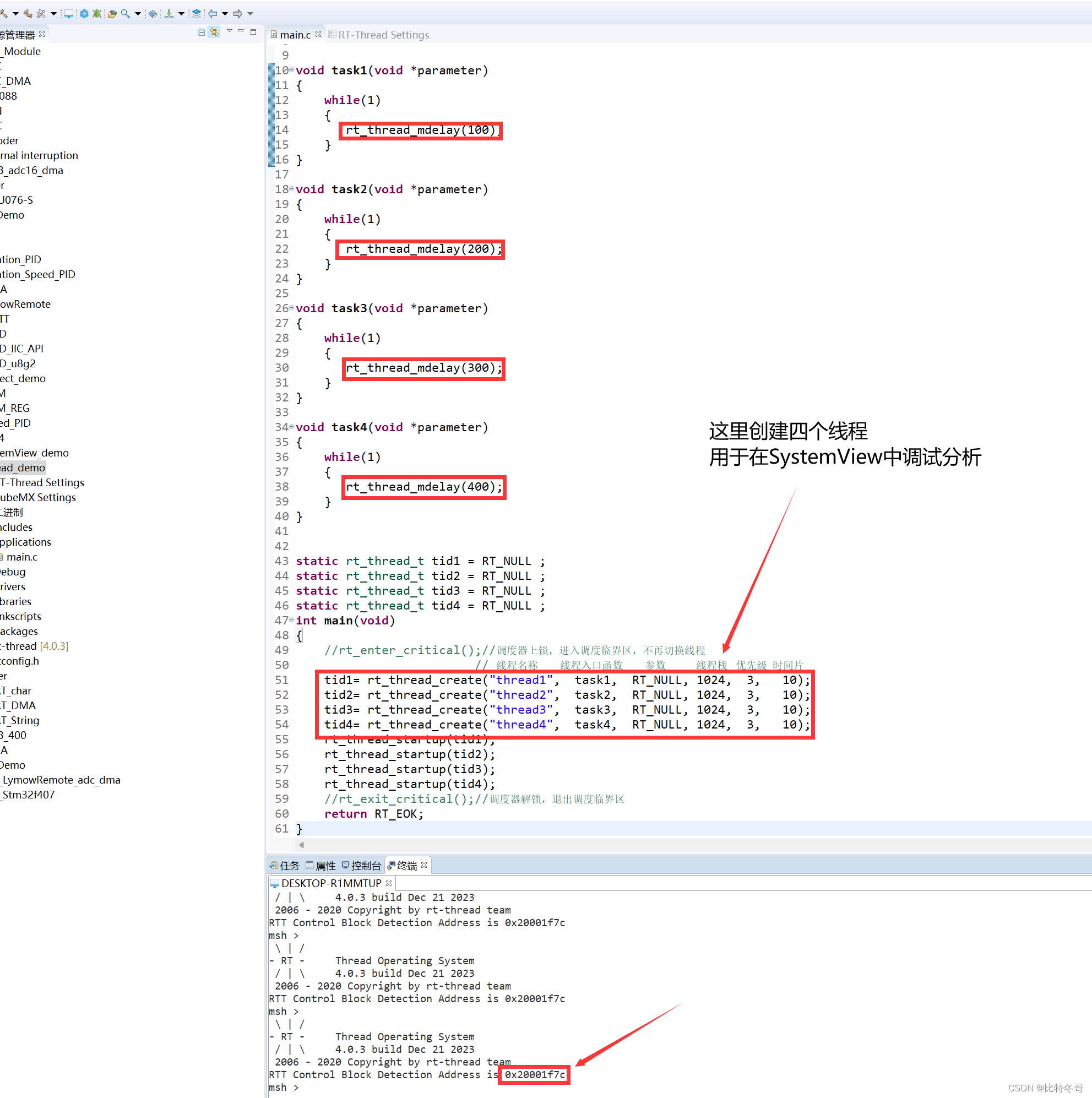Viewport: 1092px width, 1098px height.
Task: Click the editor horizontal scrollbar left arrow
Action: tap(302, 845)
